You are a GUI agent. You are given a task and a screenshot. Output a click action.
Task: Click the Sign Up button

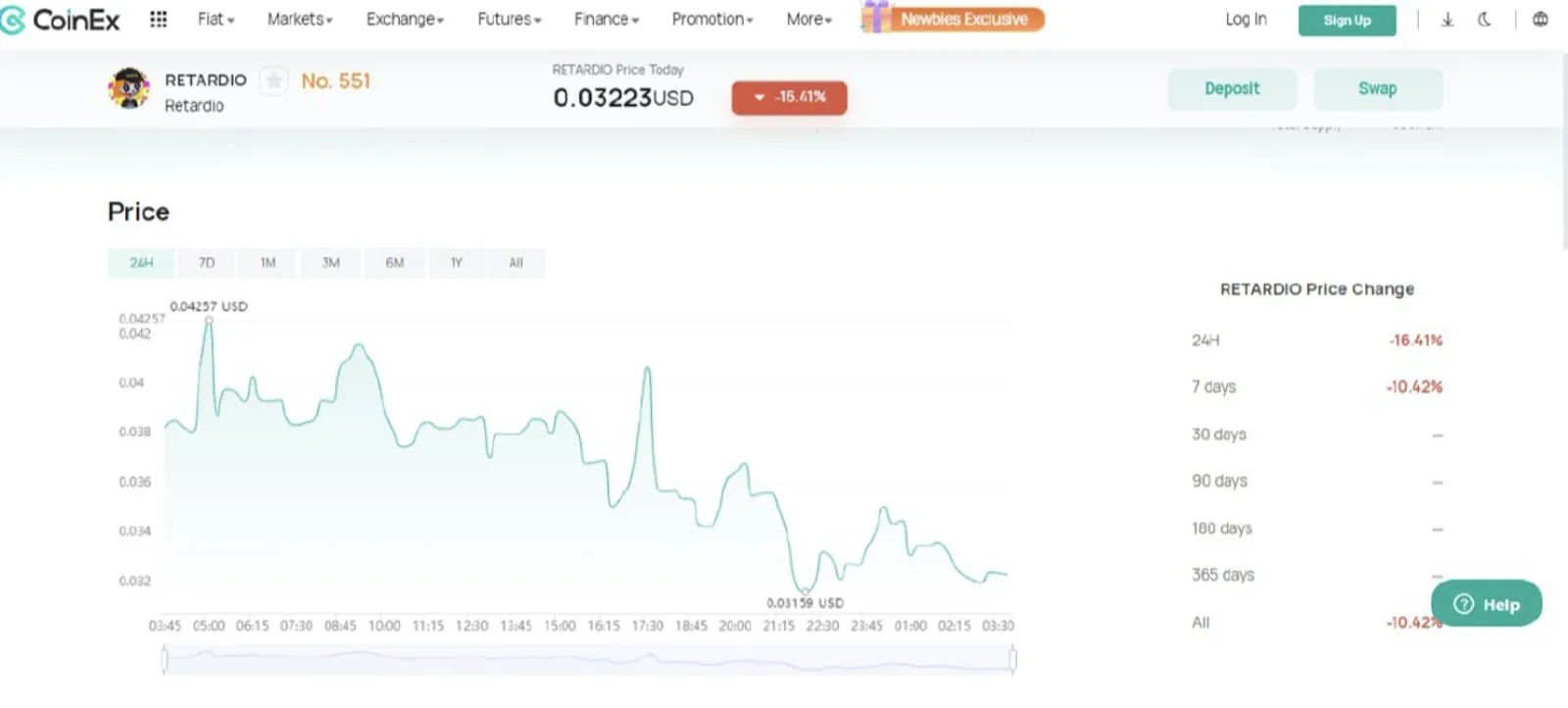pos(1347,20)
